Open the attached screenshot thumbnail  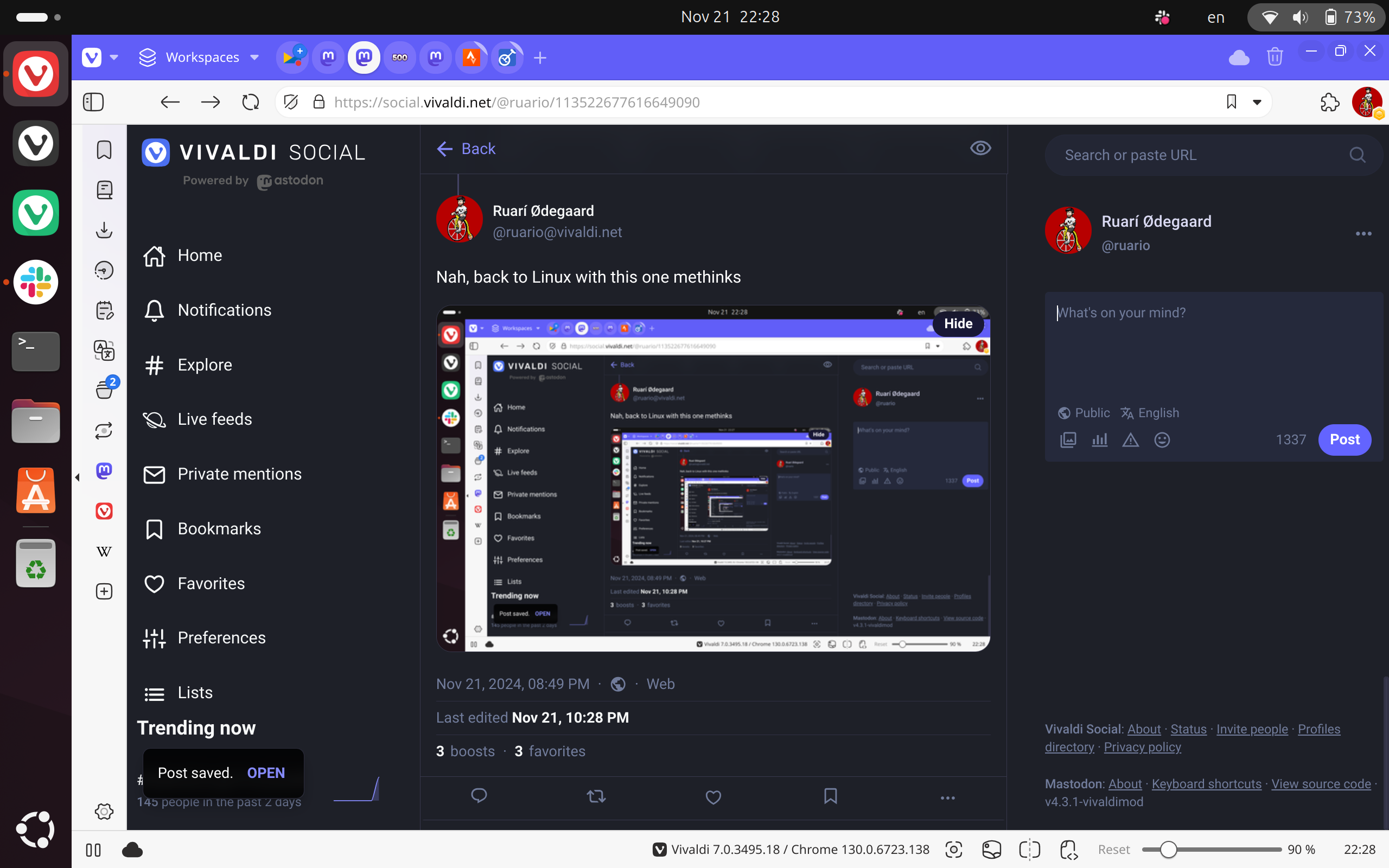point(713,479)
